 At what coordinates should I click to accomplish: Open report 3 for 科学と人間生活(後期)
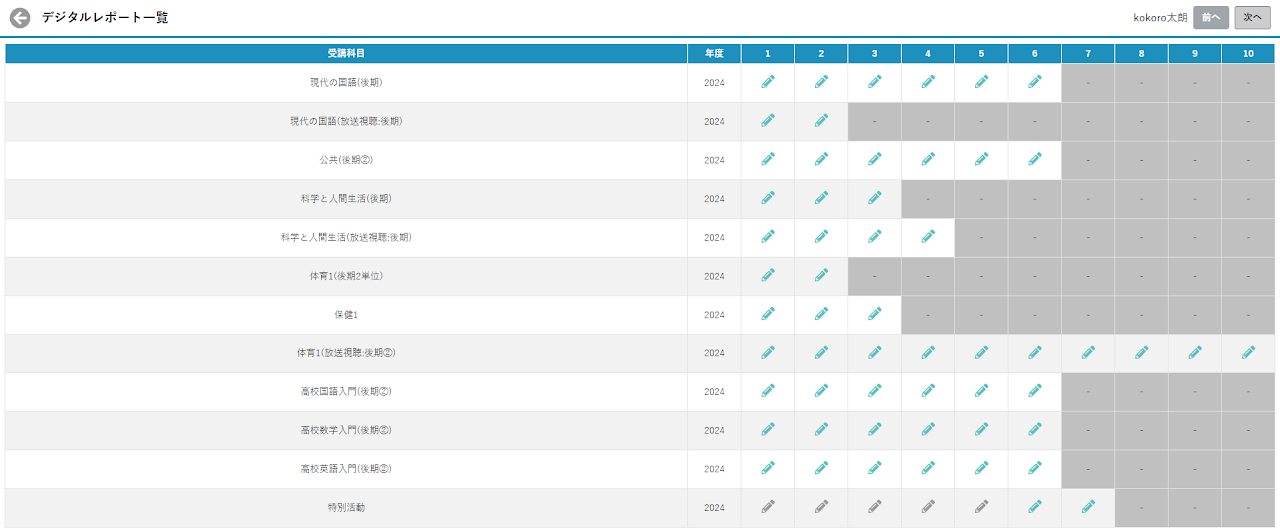click(x=874, y=198)
